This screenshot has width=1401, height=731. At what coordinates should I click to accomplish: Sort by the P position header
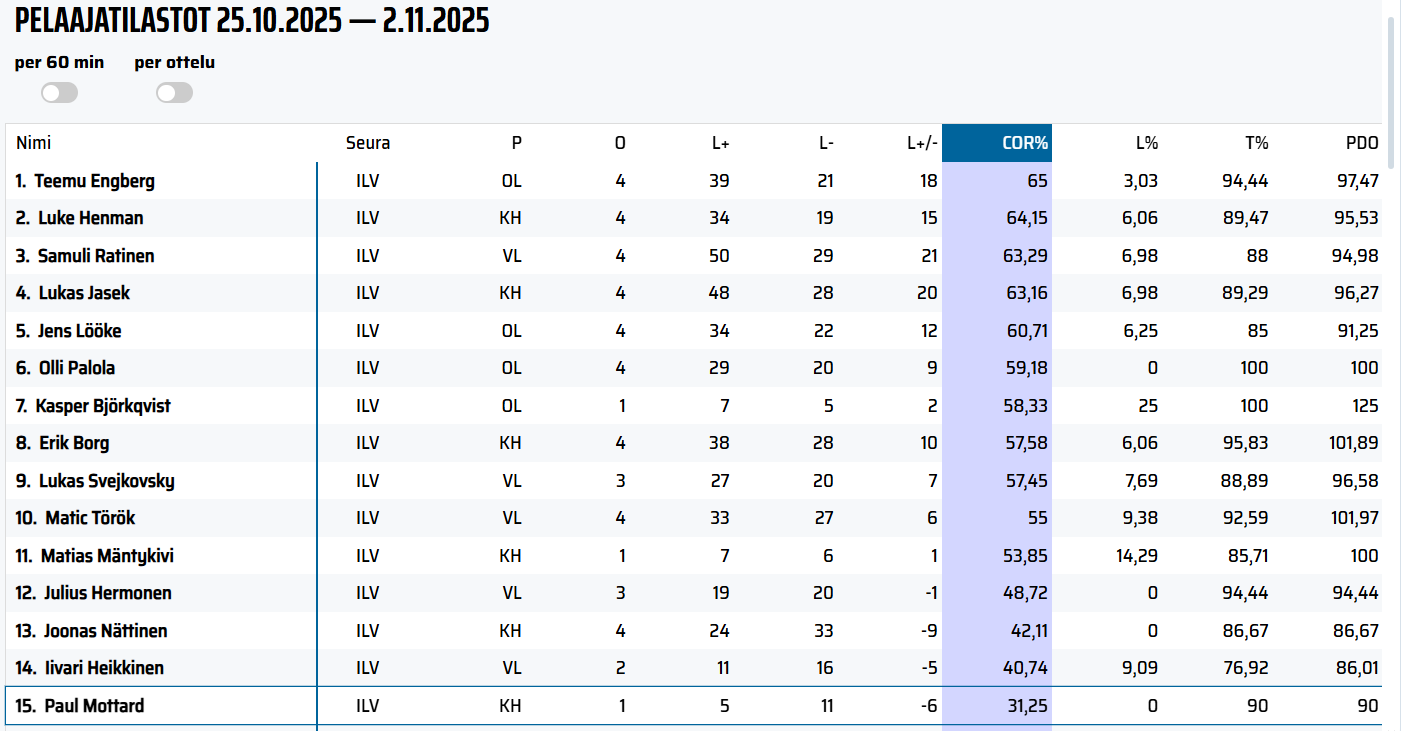(x=516, y=143)
